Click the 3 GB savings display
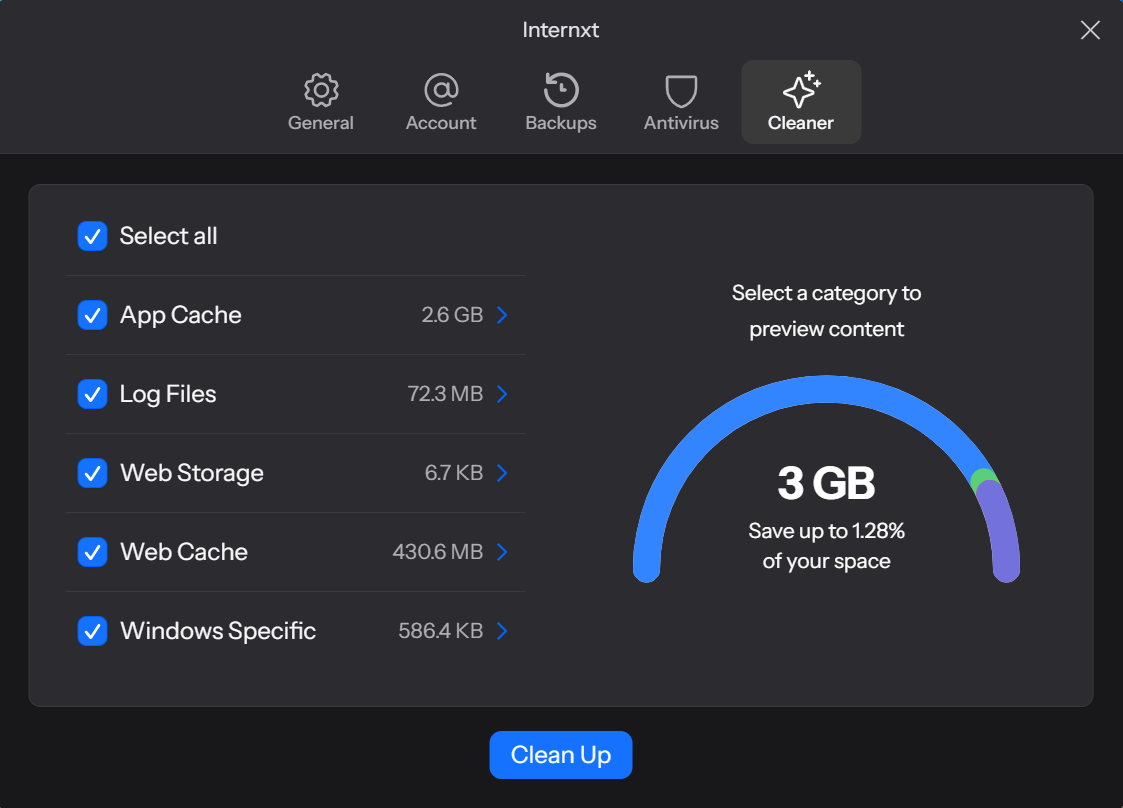This screenshot has width=1123, height=808. coord(826,484)
